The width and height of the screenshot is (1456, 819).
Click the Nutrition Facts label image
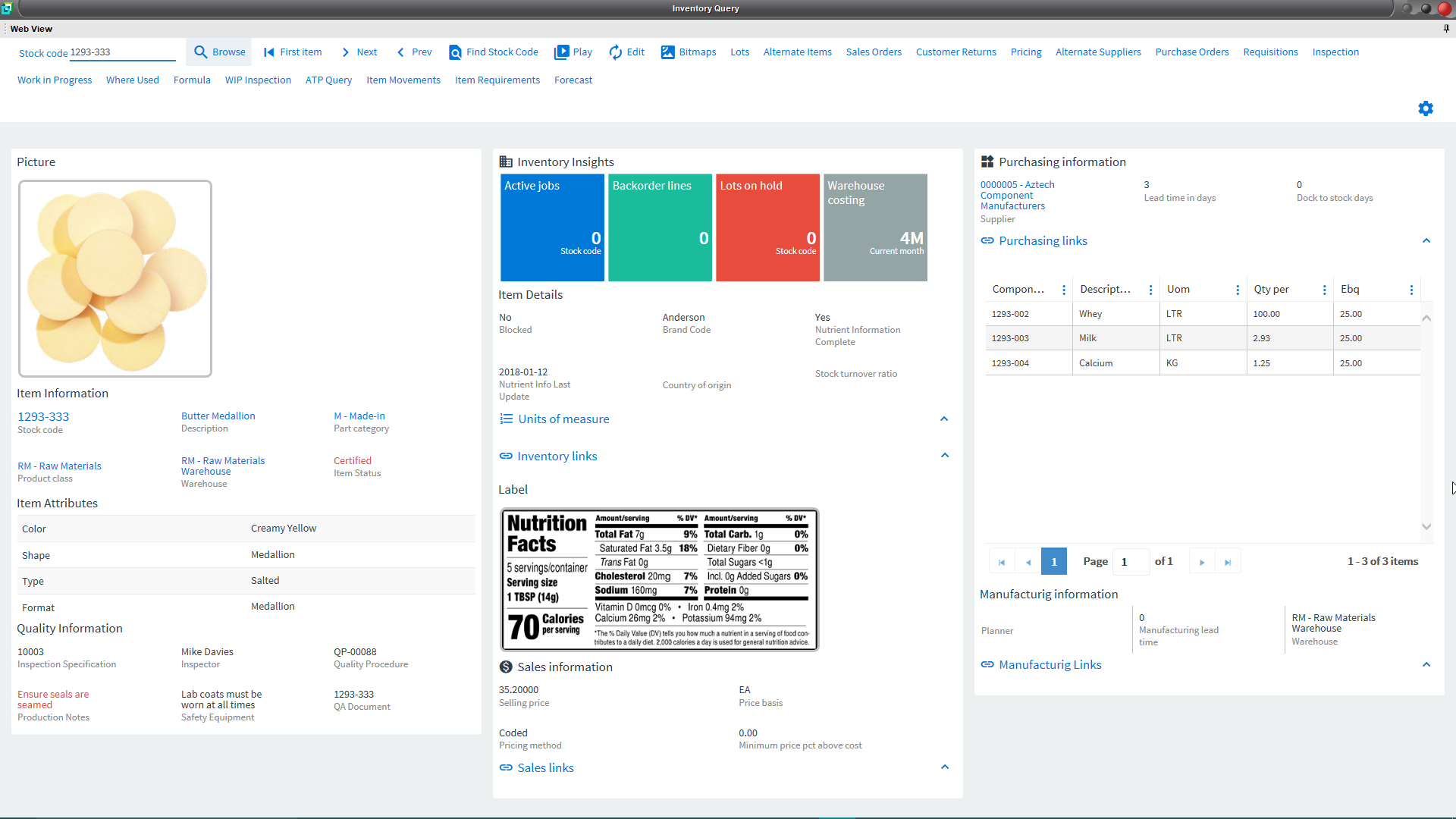click(659, 580)
